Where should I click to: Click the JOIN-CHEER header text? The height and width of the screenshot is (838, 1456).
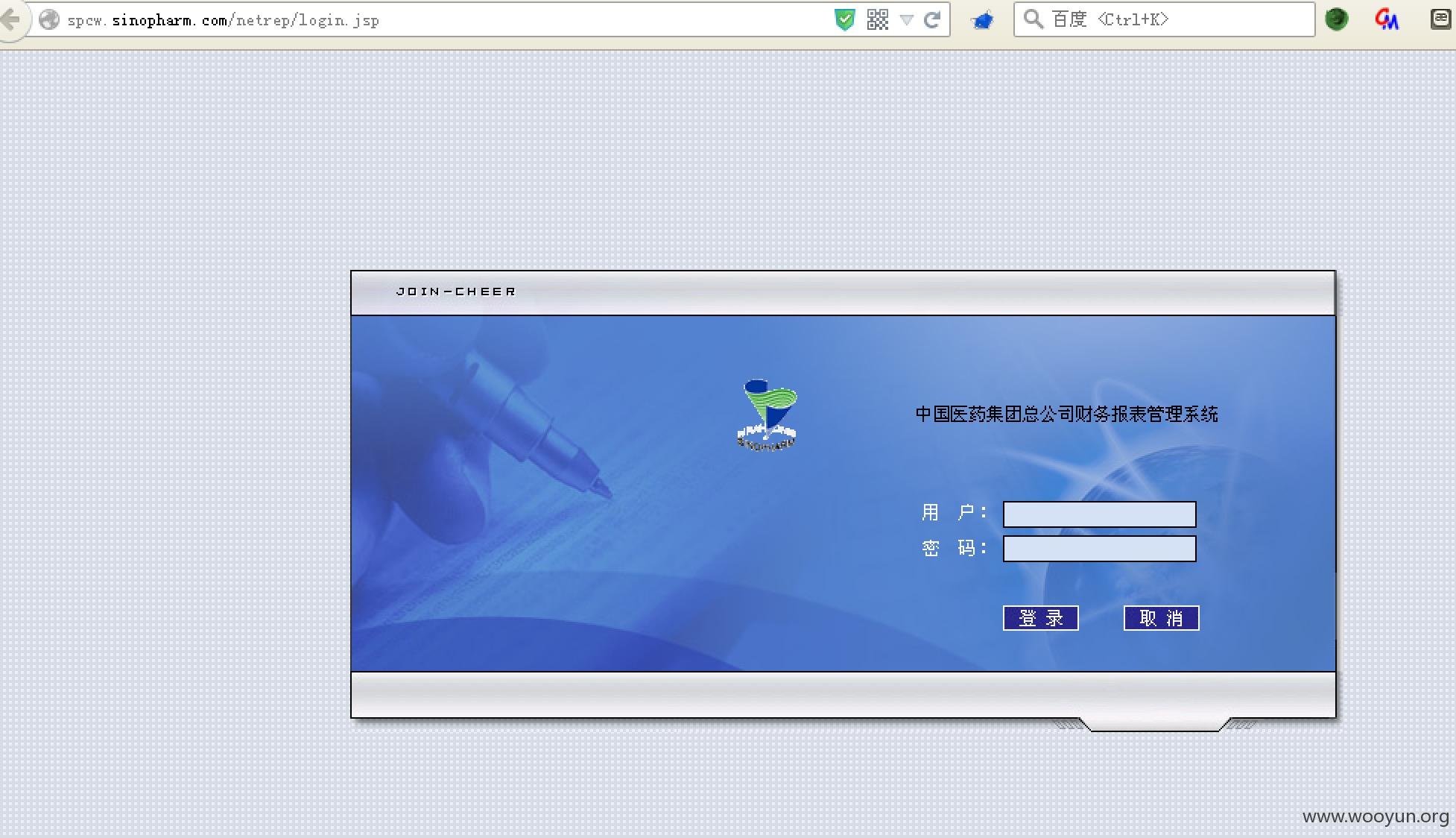point(456,292)
